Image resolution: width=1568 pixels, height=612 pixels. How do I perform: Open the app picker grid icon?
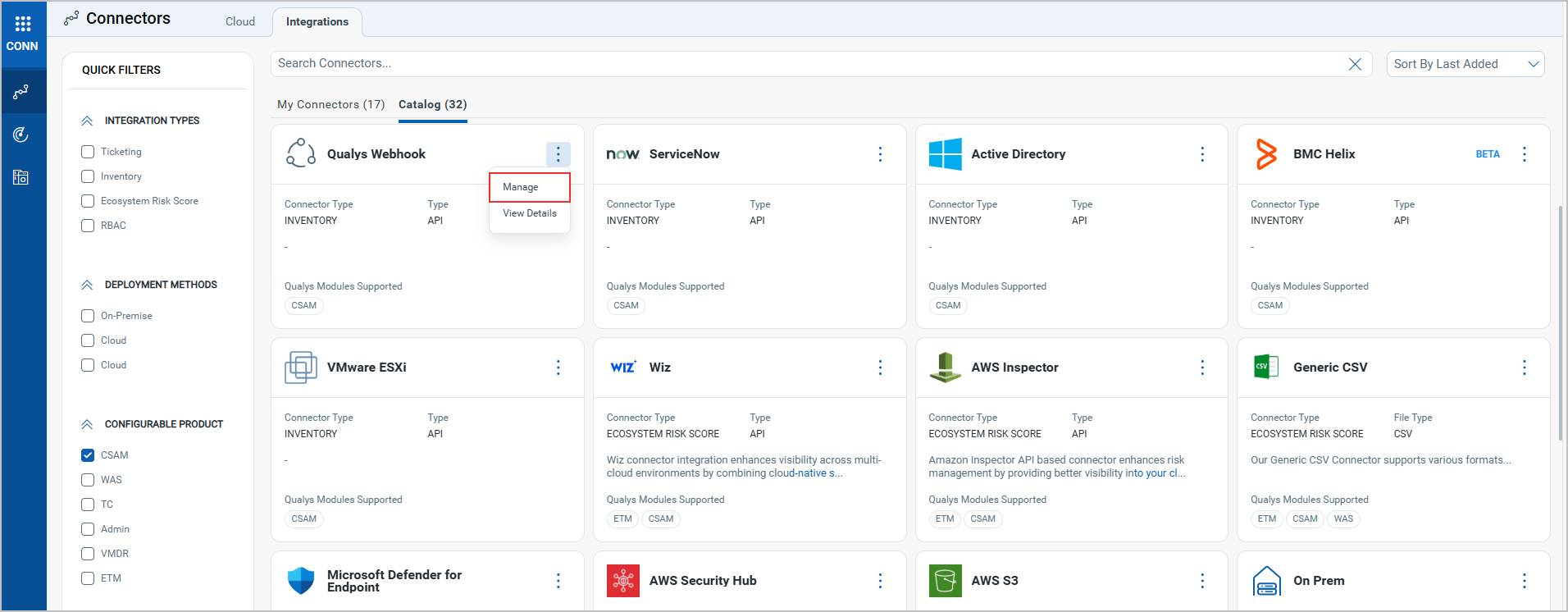tap(22, 24)
